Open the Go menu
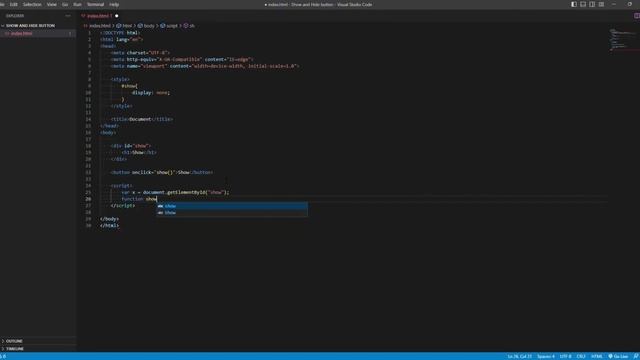 tap(65, 4)
